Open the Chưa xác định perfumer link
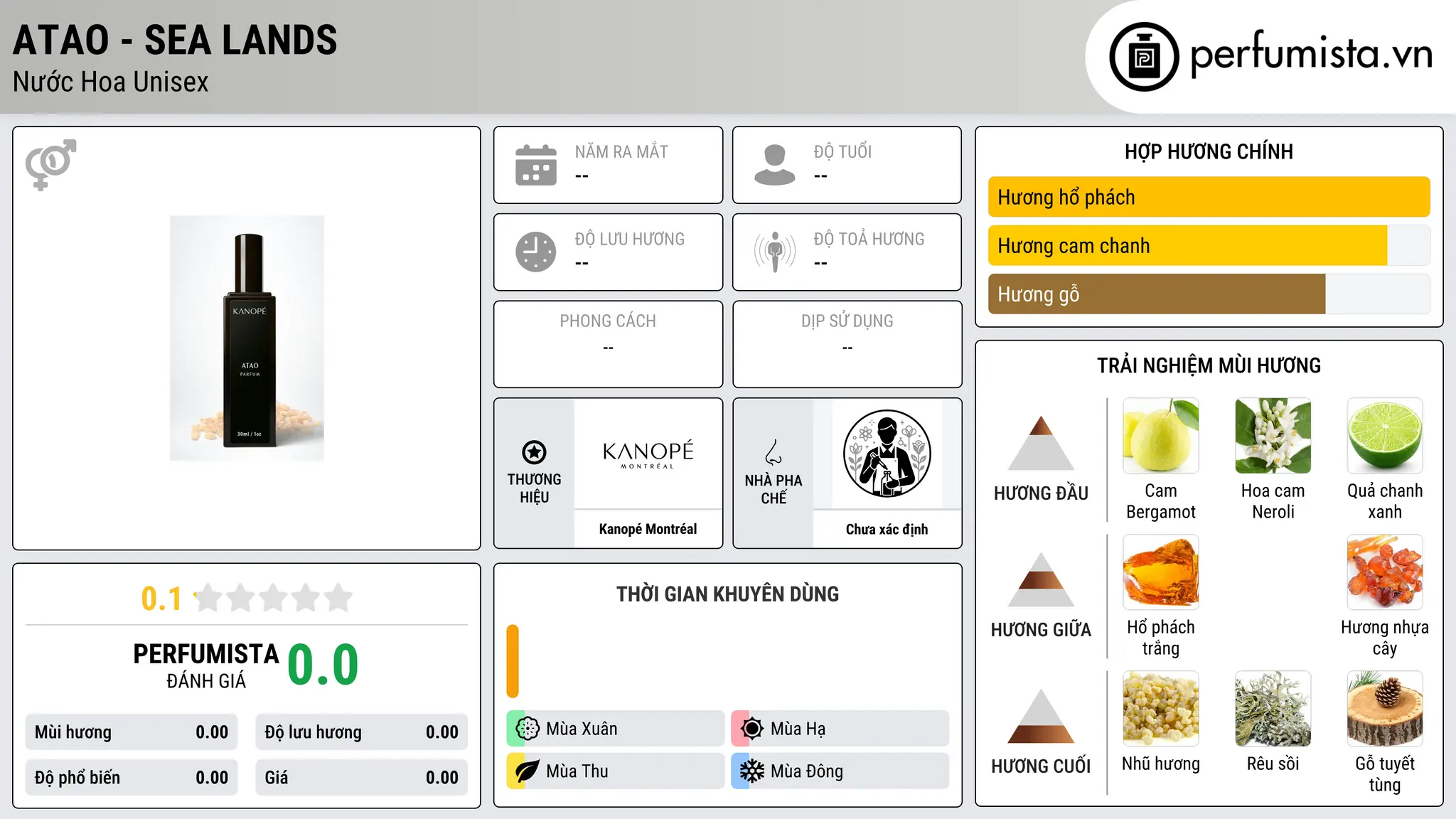The height and width of the screenshot is (819, 1456). coord(887,529)
